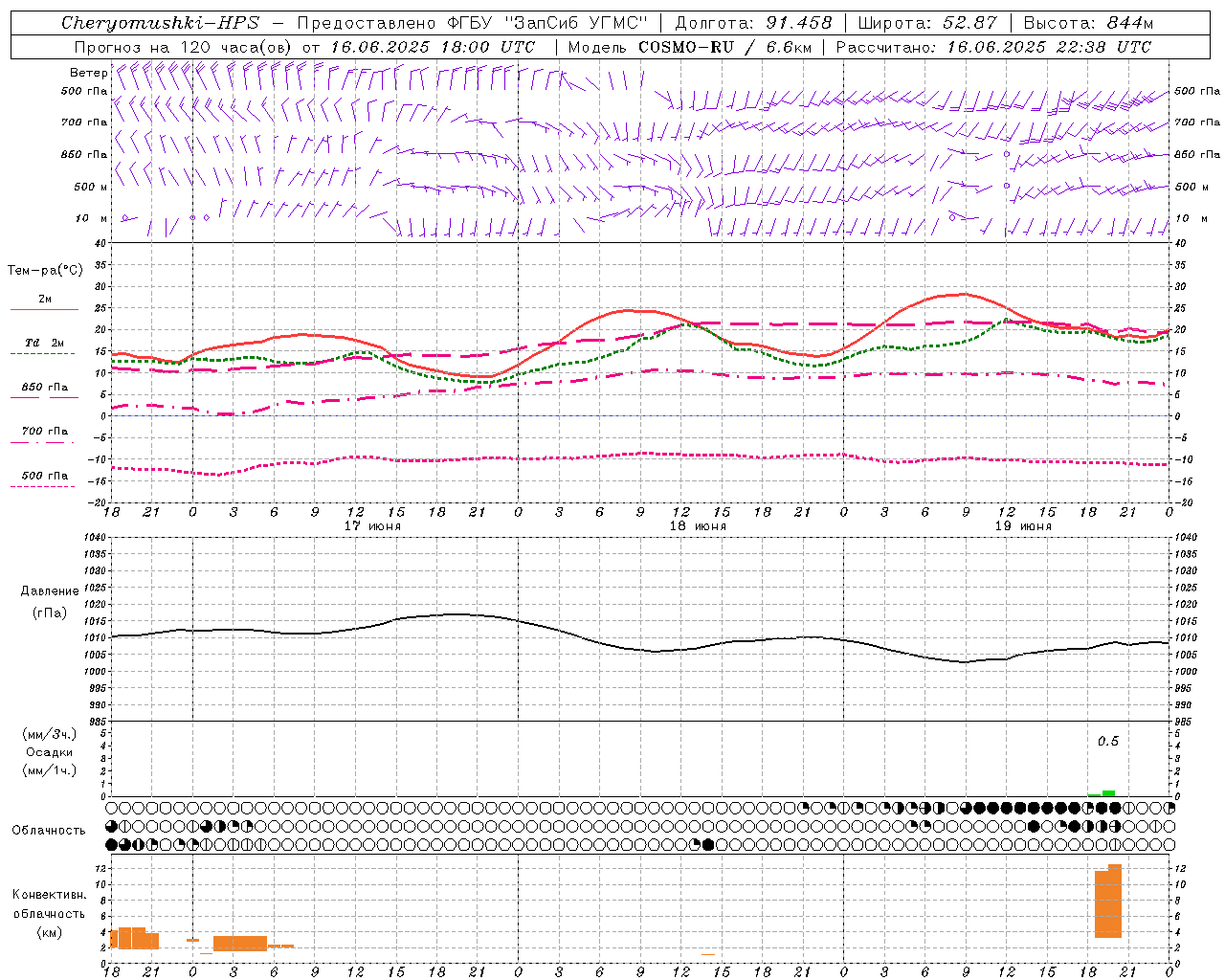
Task: Click the model name COSMO-RU / 6.6км
Action: pyautogui.click(x=724, y=46)
